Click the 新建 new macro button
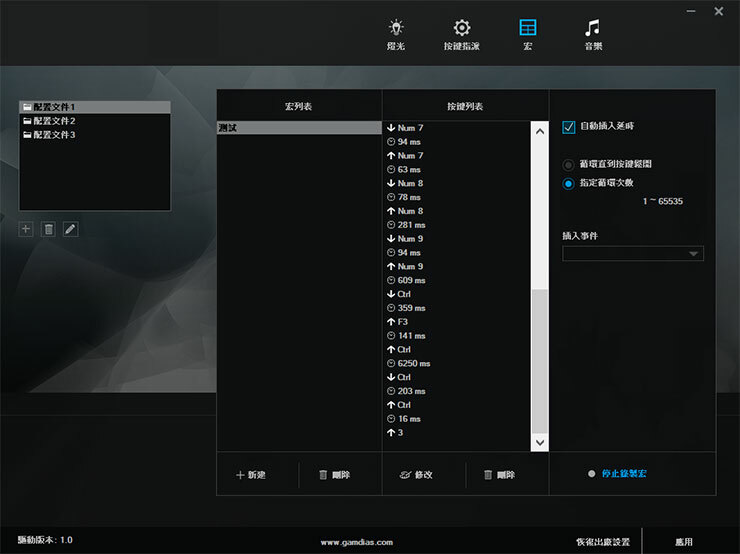This screenshot has height=554, width=740. point(251,475)
